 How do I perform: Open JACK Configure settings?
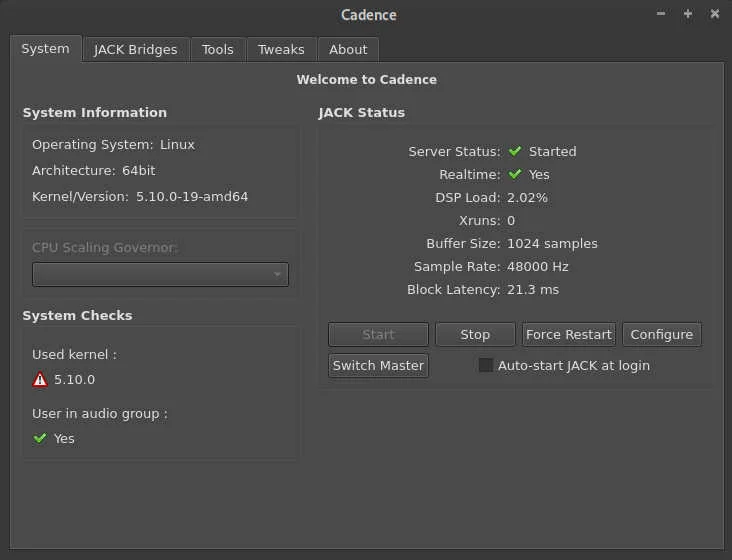(662, 334)
